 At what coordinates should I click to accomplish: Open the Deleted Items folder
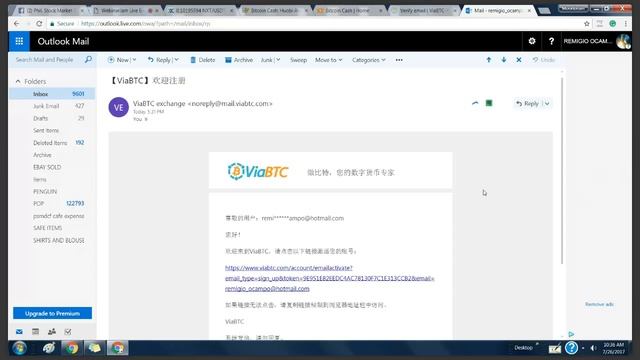[x=52, y=143]
